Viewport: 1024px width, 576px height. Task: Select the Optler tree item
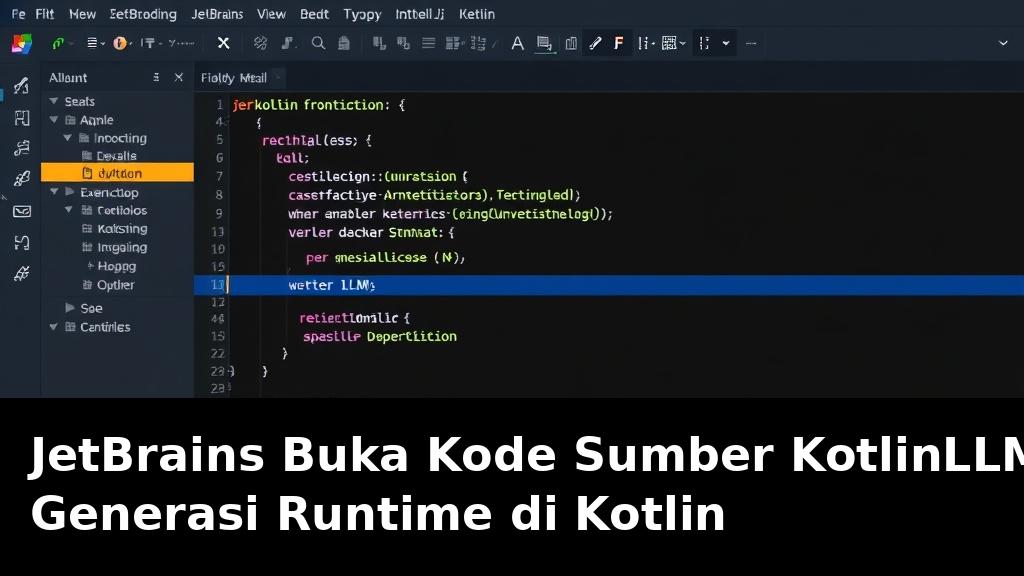point(109,285)
